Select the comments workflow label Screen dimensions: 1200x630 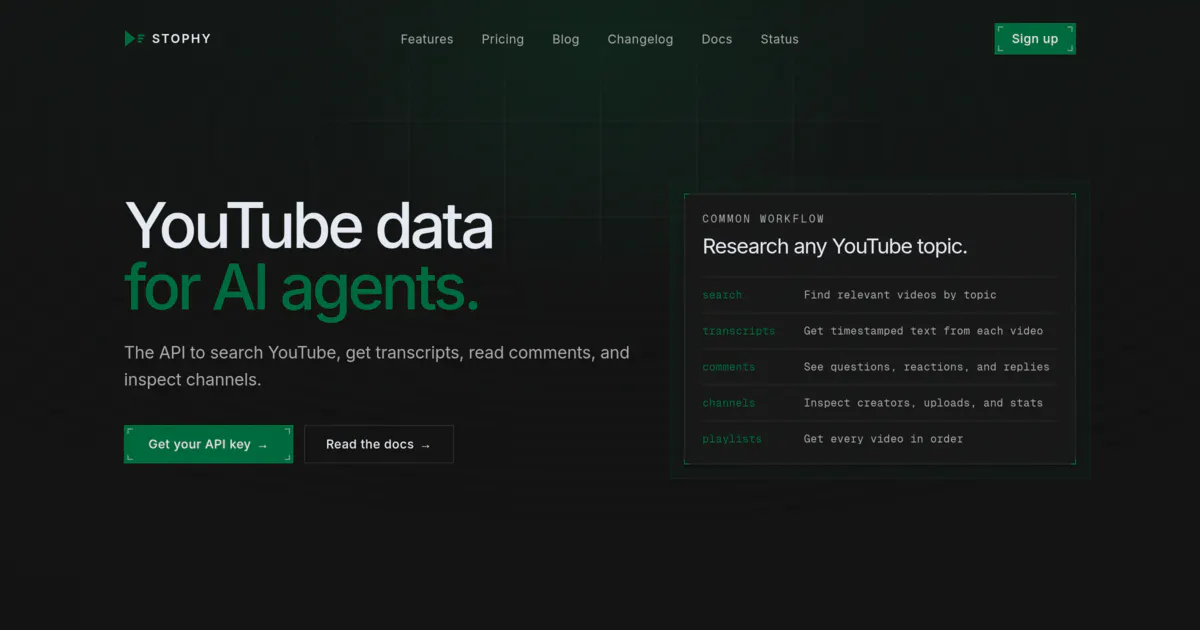[x=728, y=367]
